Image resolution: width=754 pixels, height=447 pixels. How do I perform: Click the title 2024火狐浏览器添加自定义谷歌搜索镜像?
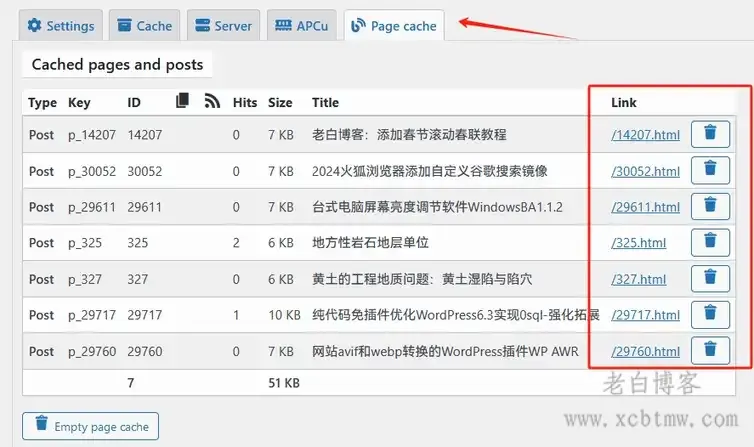point(429,171)
